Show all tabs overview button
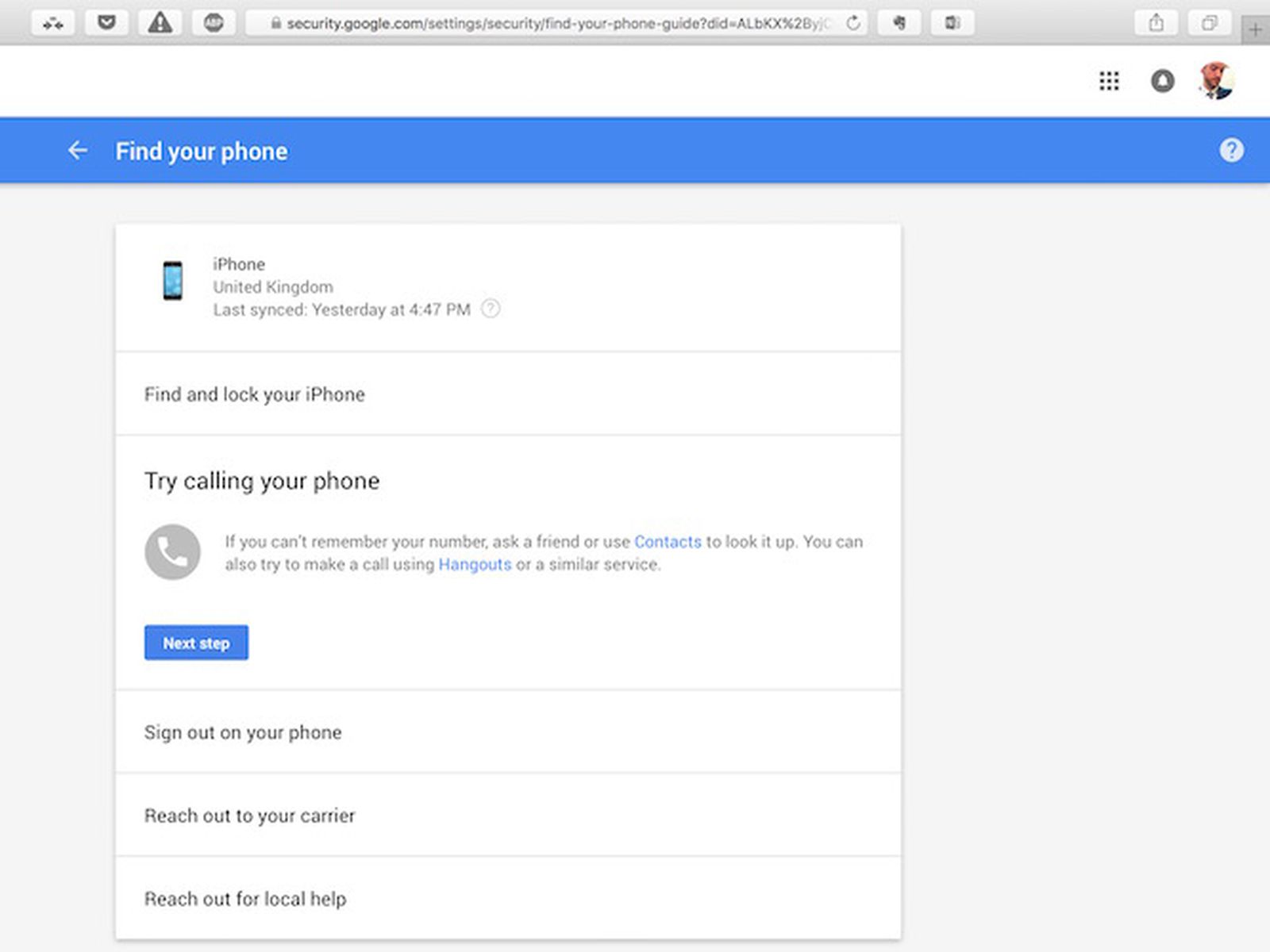Image resolution: width=1270 pixels, height=952 pixels. click(x=1210, y=23)
